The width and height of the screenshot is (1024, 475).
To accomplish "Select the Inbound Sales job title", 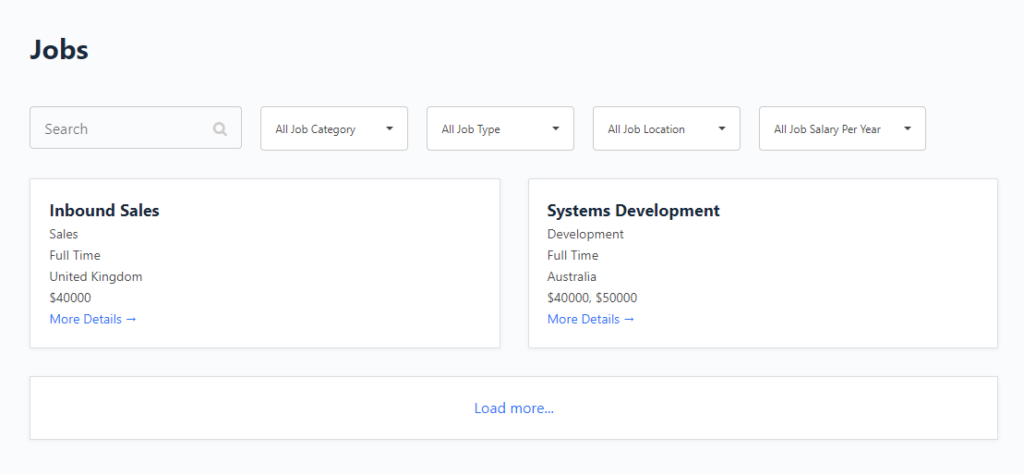I will point(104,210).
